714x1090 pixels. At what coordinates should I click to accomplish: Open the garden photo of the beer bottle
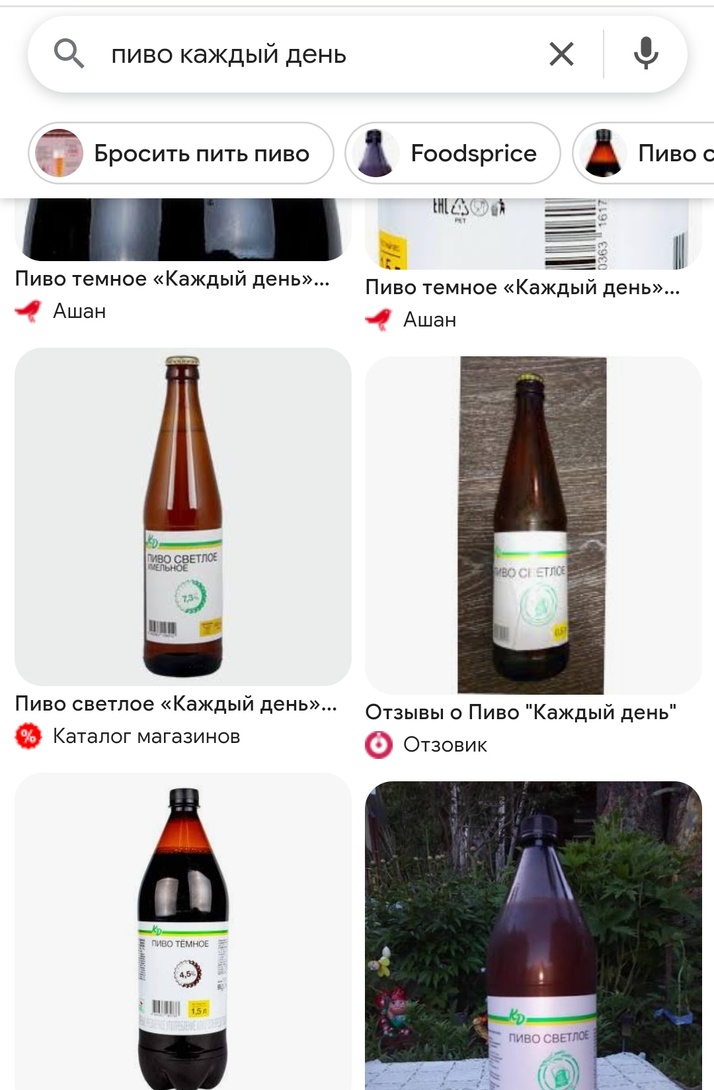(x=533, y=936)
